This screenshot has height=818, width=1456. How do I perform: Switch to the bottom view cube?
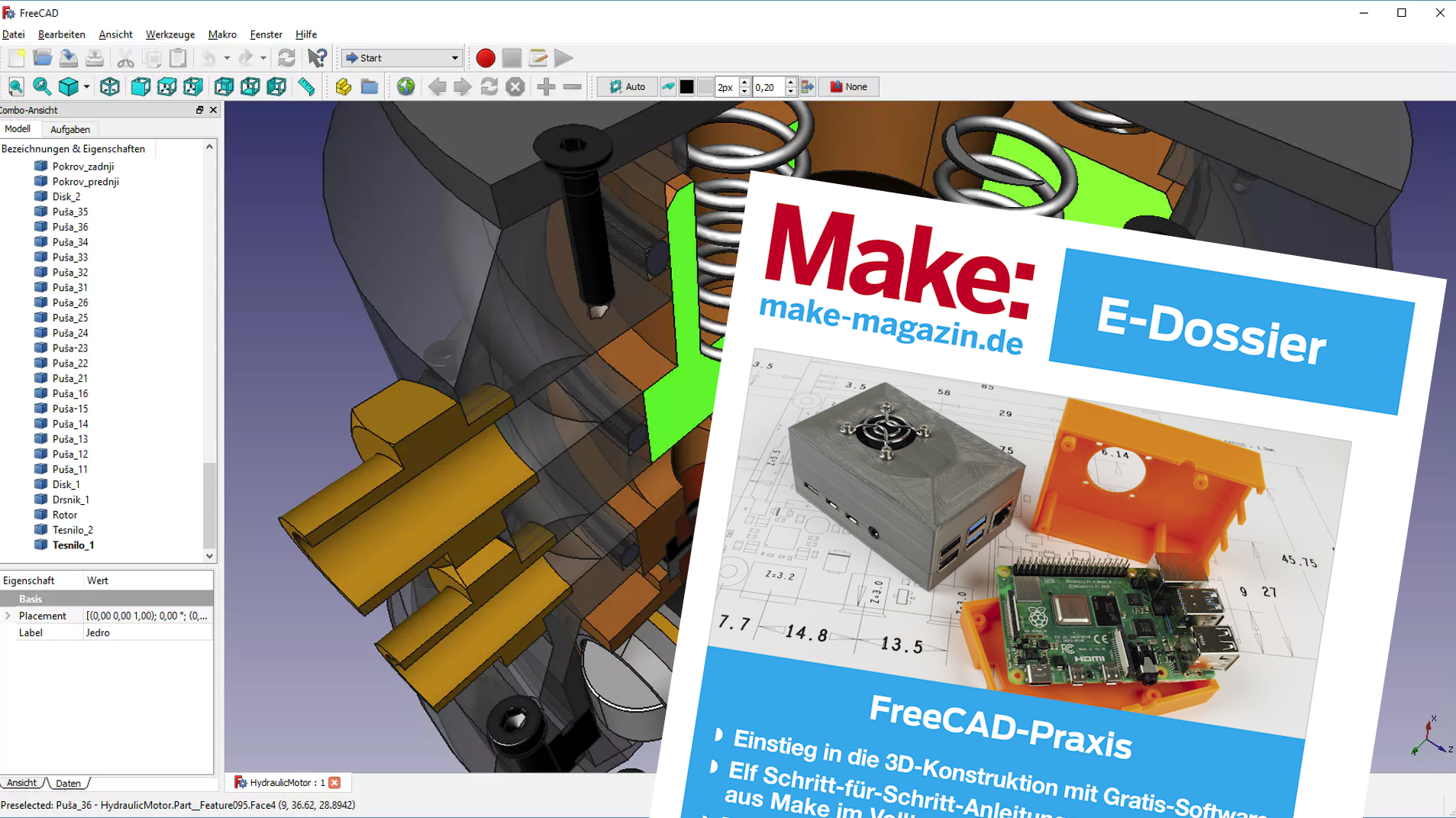click(250, 87)
